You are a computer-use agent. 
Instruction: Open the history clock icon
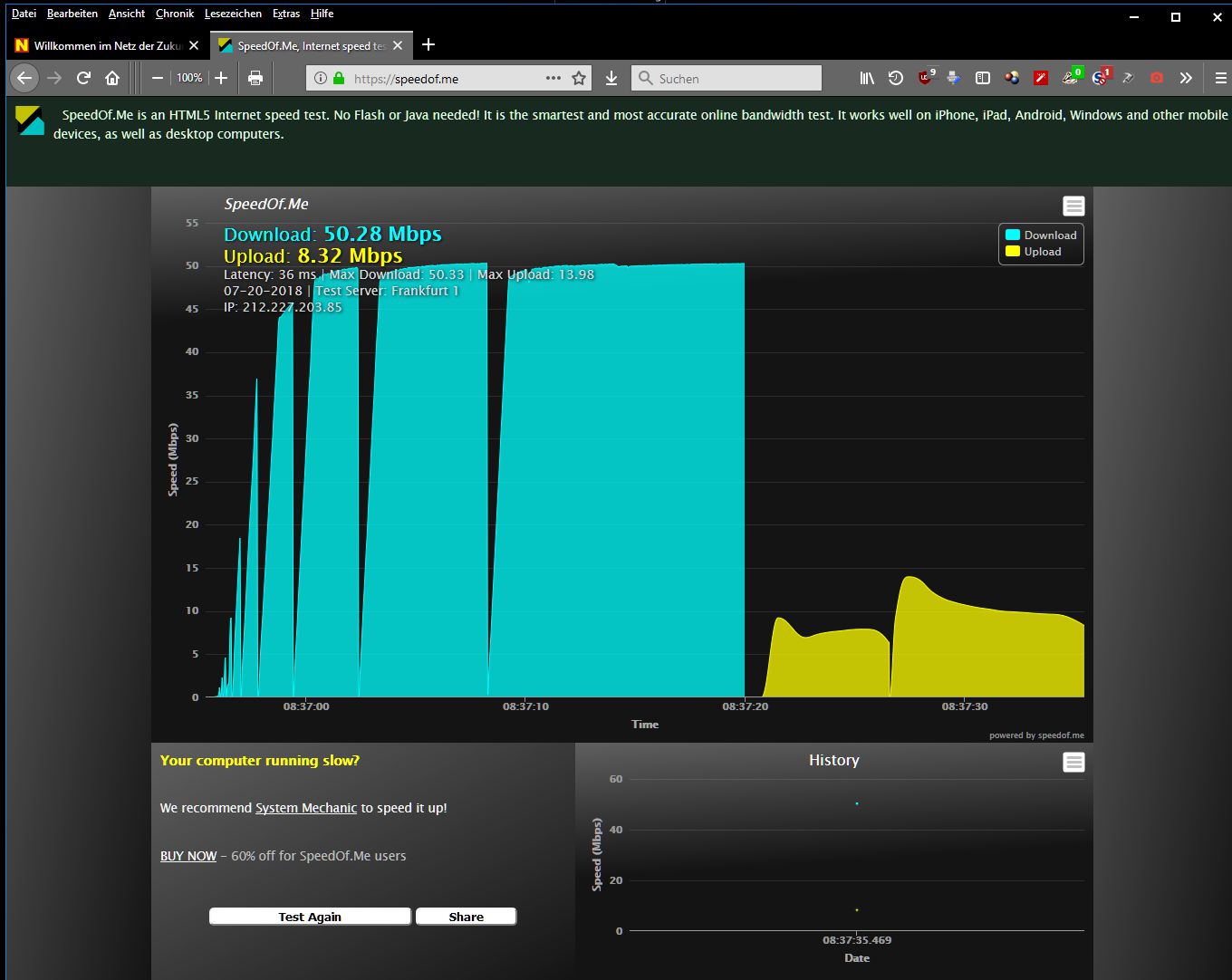coord(896,78)
